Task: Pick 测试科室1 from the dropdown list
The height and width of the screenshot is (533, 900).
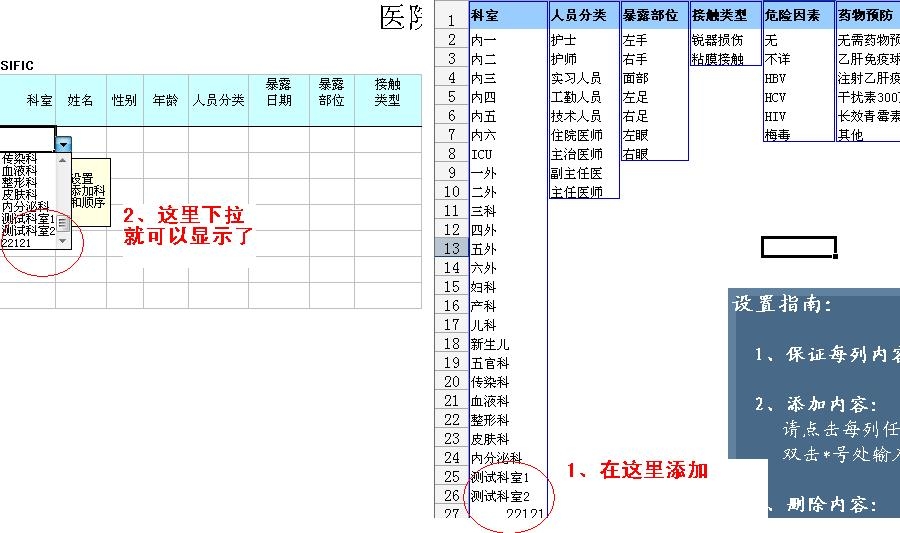Action: [x=26, y=219]
